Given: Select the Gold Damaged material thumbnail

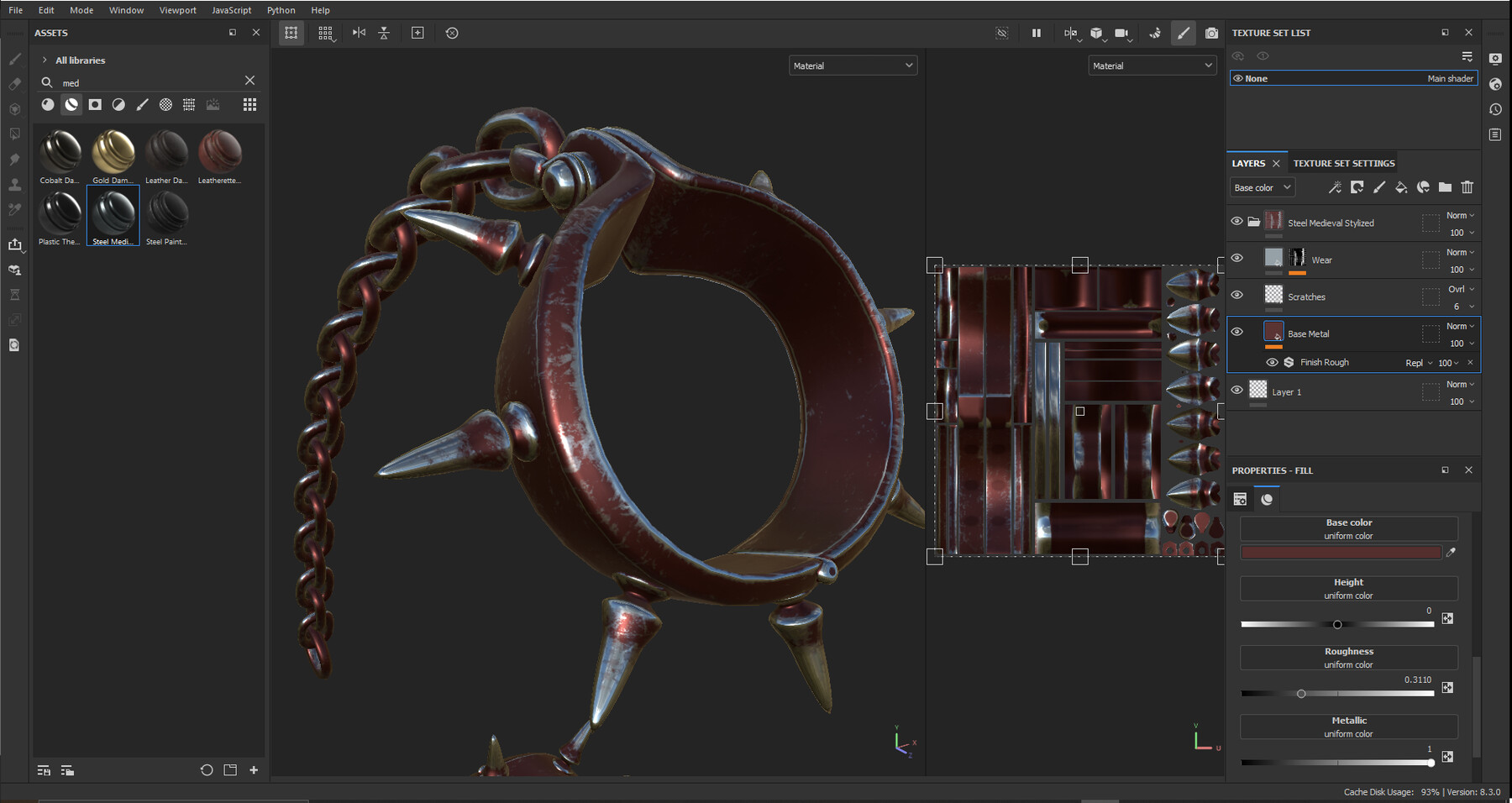Looking at the screenshot, I should [x=113, y=157].
